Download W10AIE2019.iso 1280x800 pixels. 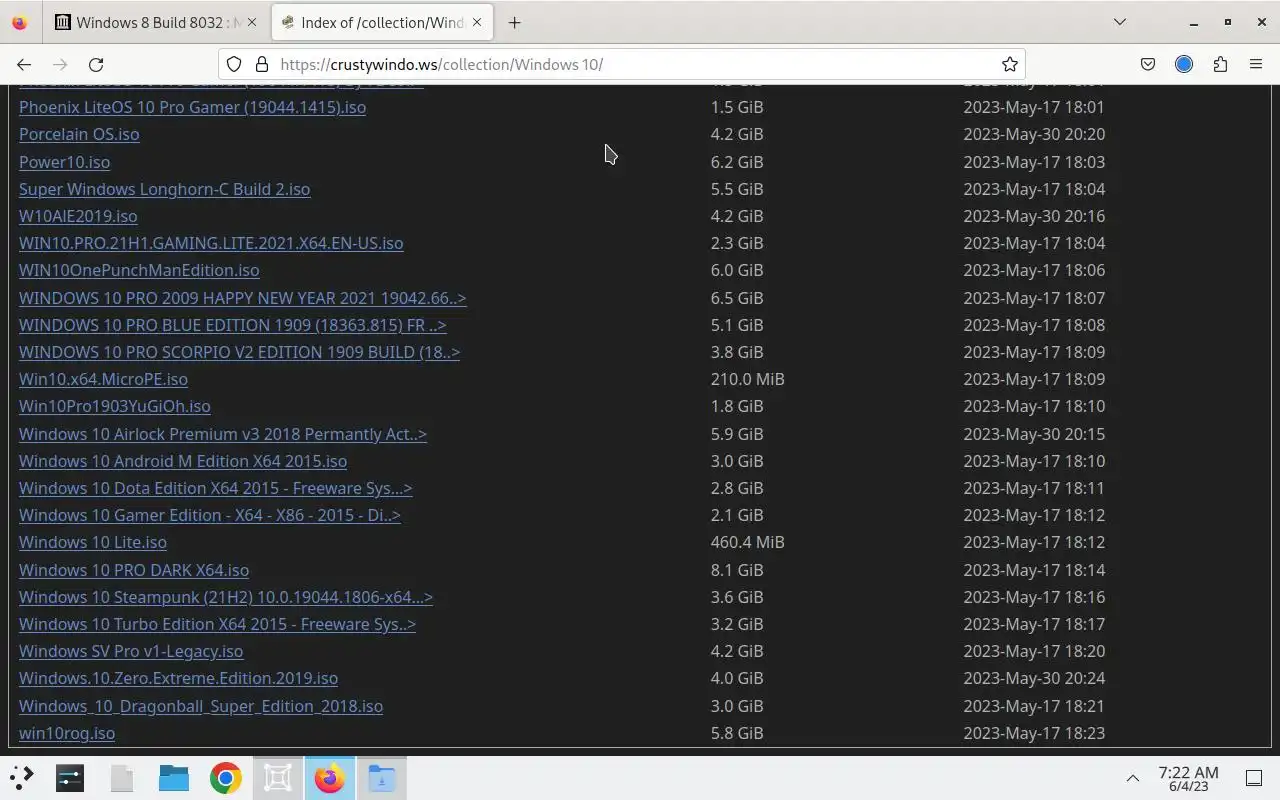[78, 216]
